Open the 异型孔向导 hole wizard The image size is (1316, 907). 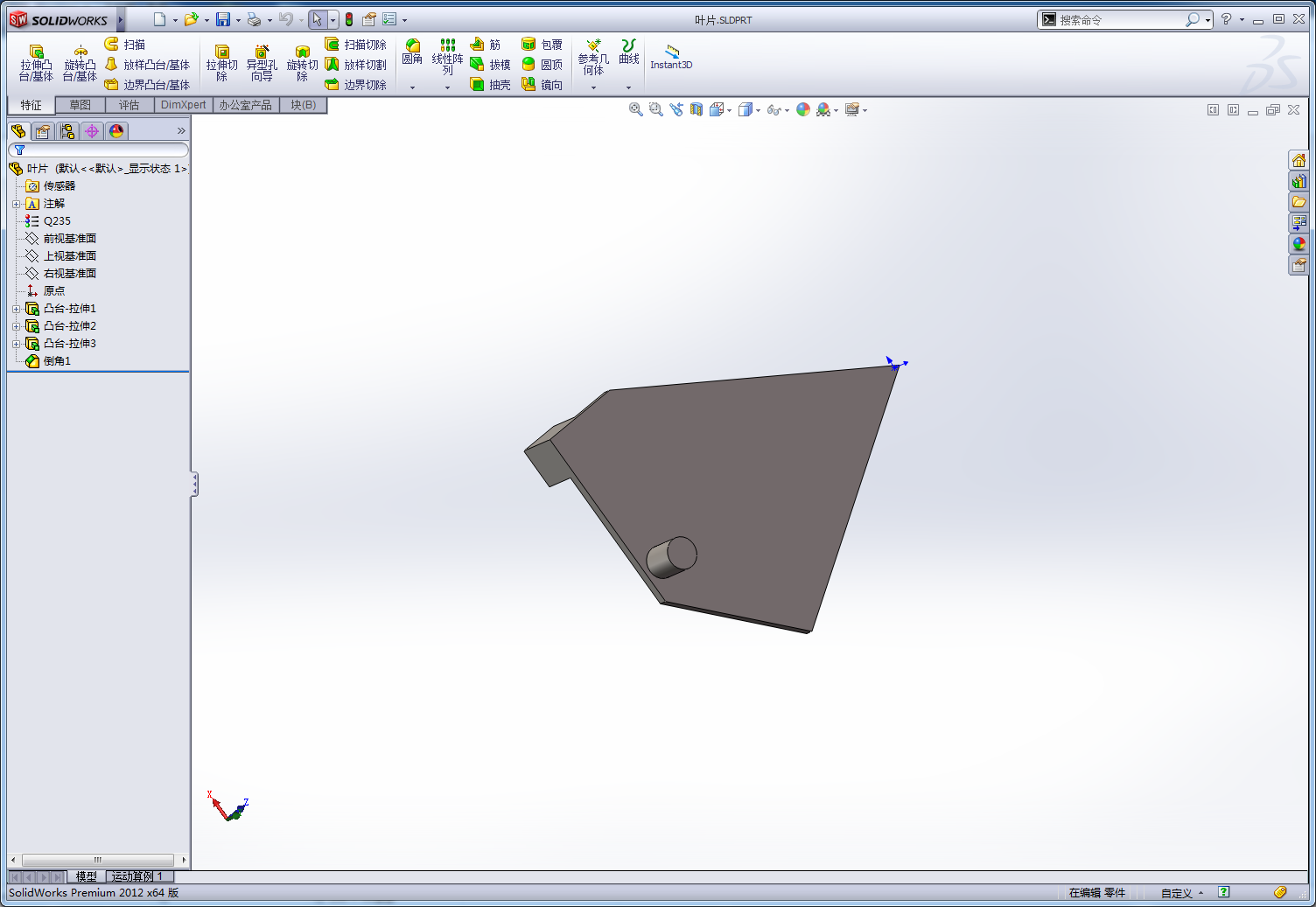[x=262, y=64]
